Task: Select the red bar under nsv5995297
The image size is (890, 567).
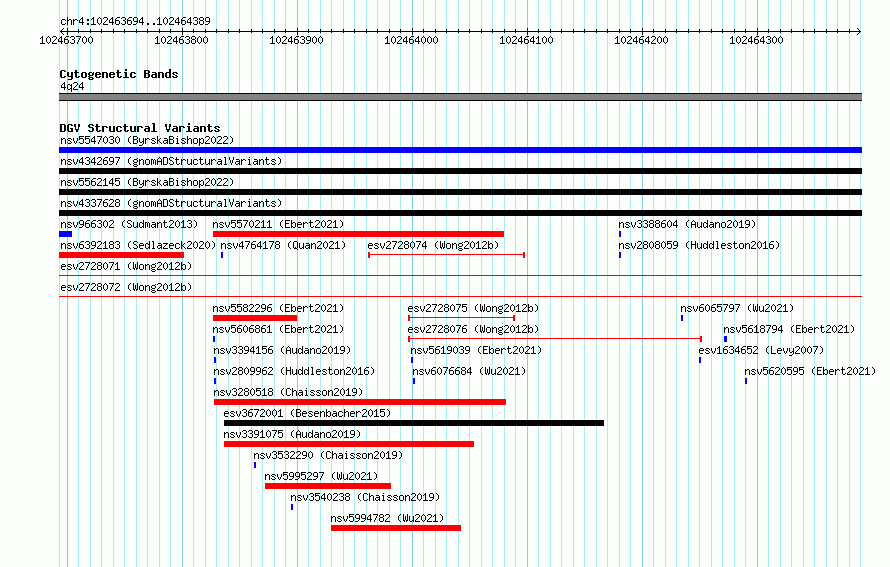Action: [328, 486]
